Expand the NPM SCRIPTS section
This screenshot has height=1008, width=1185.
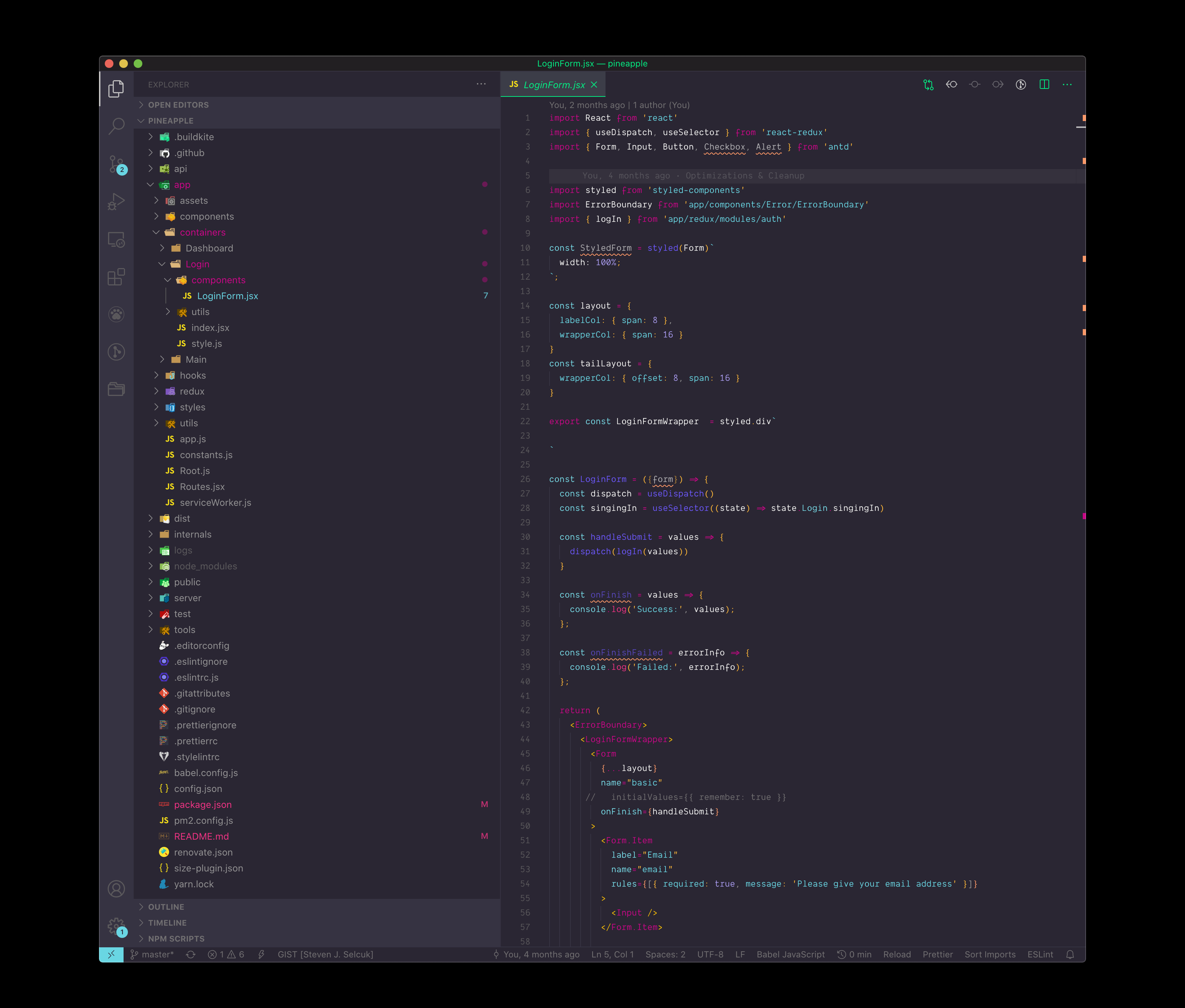tap(176, 938)
